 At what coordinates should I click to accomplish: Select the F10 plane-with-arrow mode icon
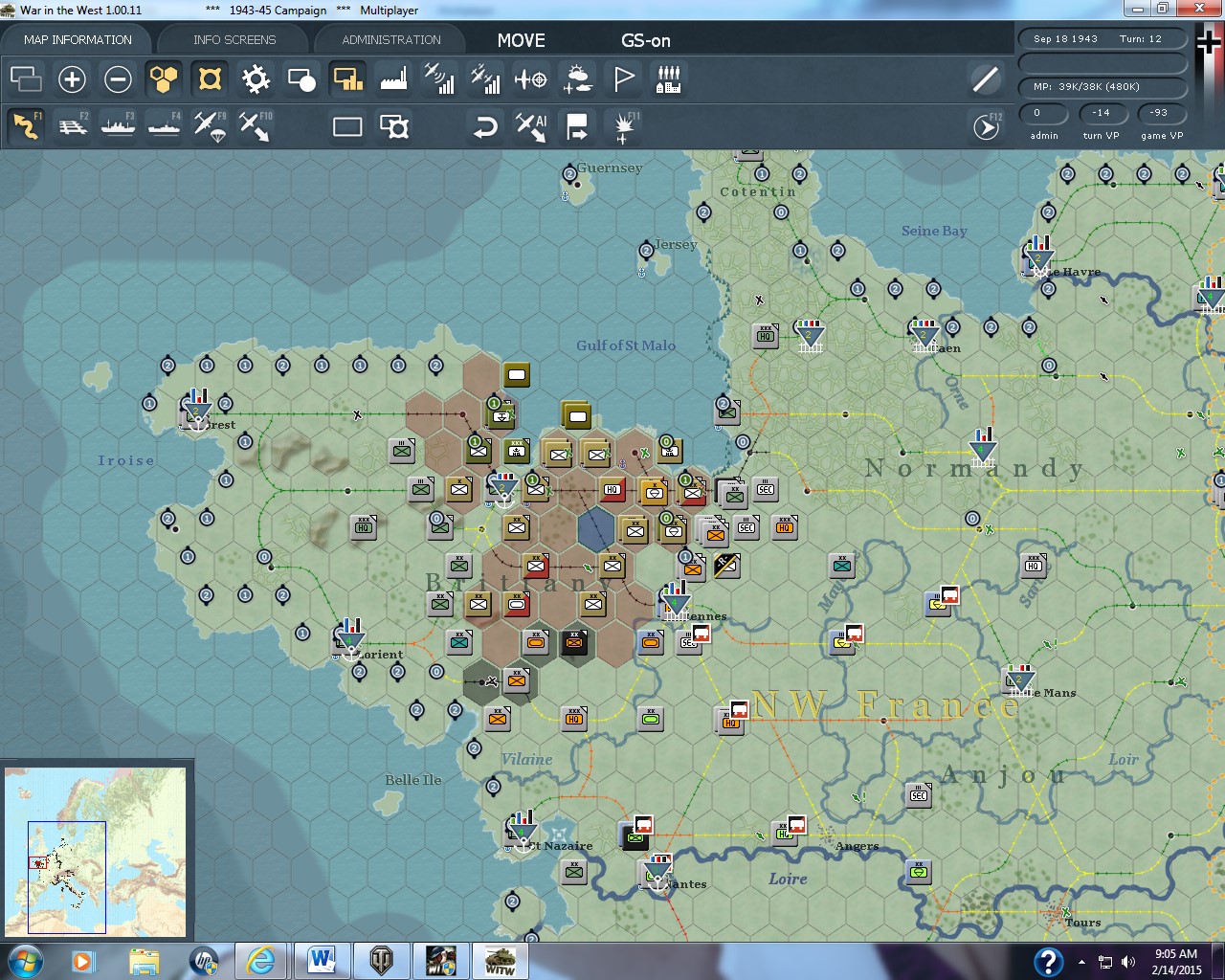[x=256, y=126]
